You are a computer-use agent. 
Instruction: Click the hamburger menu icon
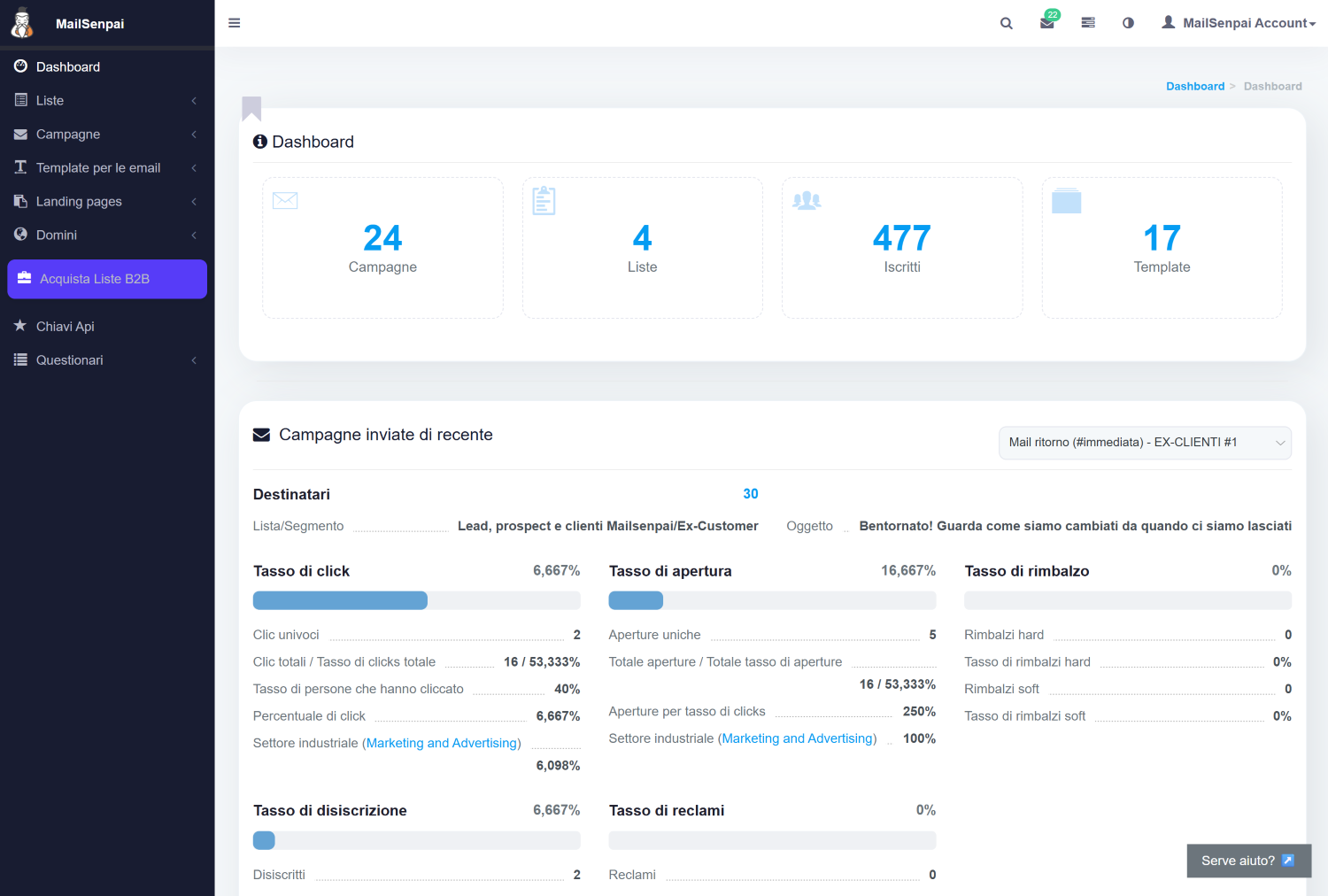(x=234, y=23)
